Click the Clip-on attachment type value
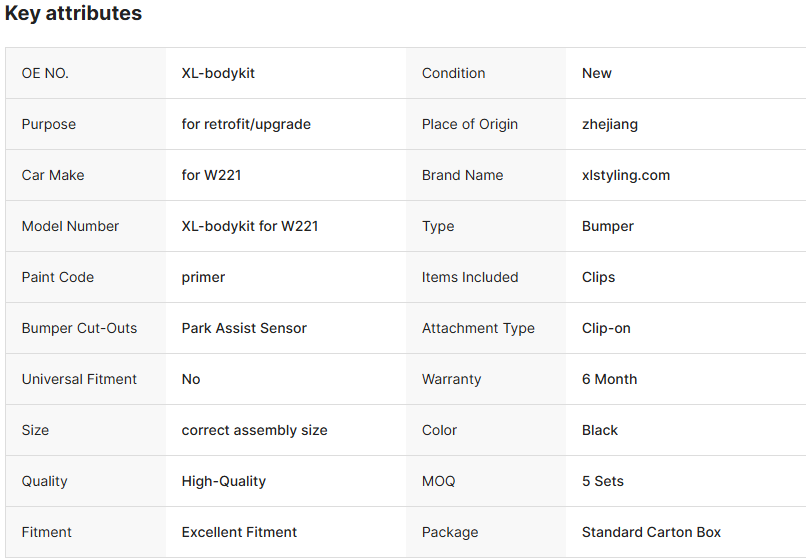Screen dimensions: 806x559 tap(606, 328)
